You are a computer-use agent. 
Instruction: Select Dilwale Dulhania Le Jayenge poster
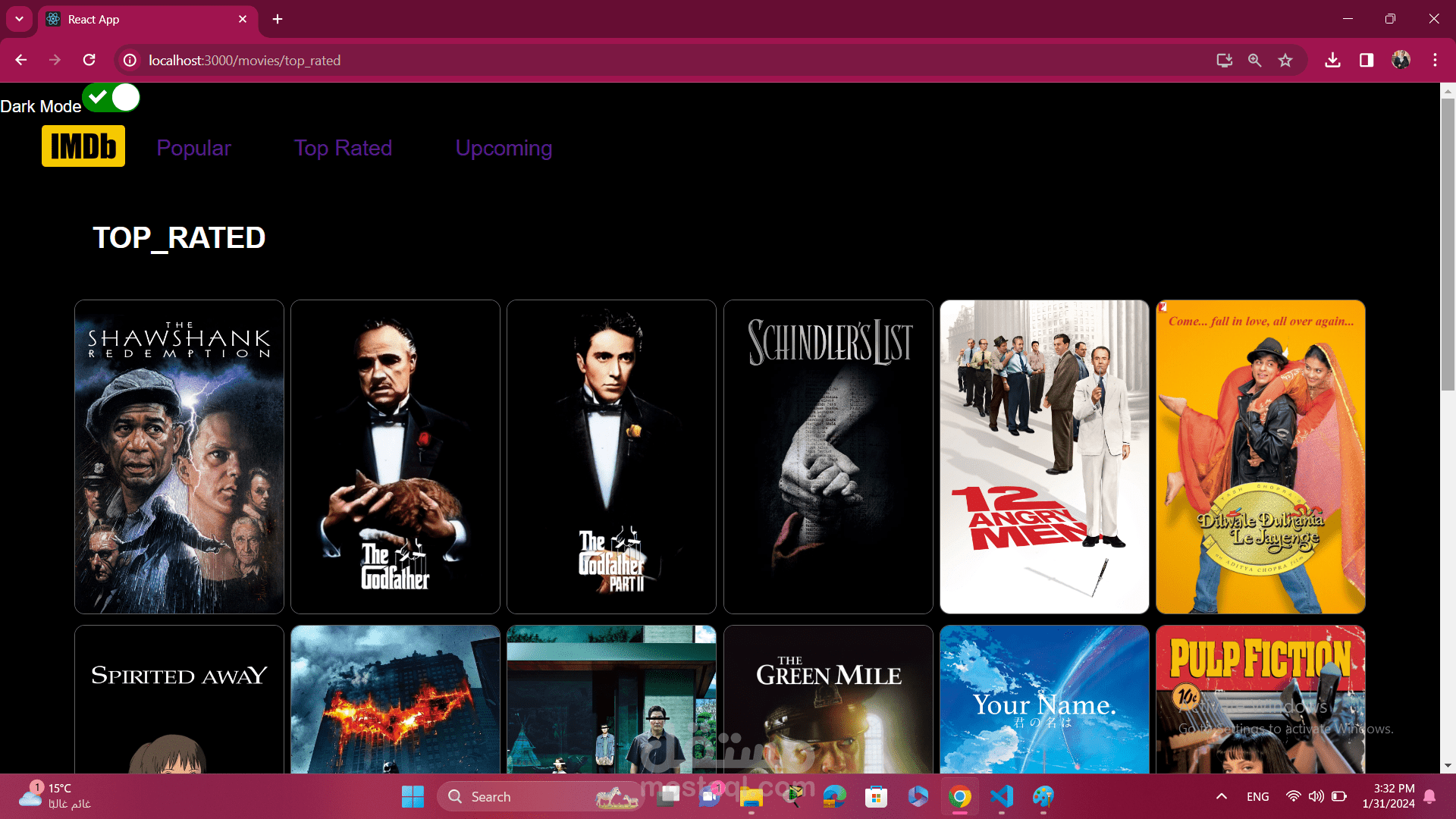click(x=1260, y=457)
